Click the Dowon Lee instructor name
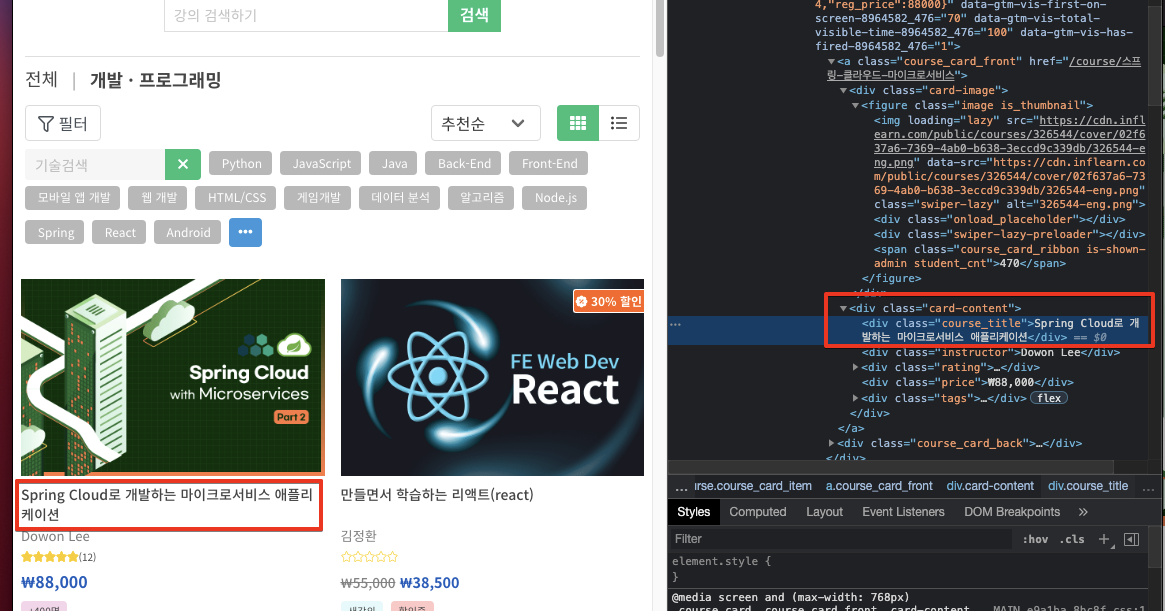 pos(55,537)
